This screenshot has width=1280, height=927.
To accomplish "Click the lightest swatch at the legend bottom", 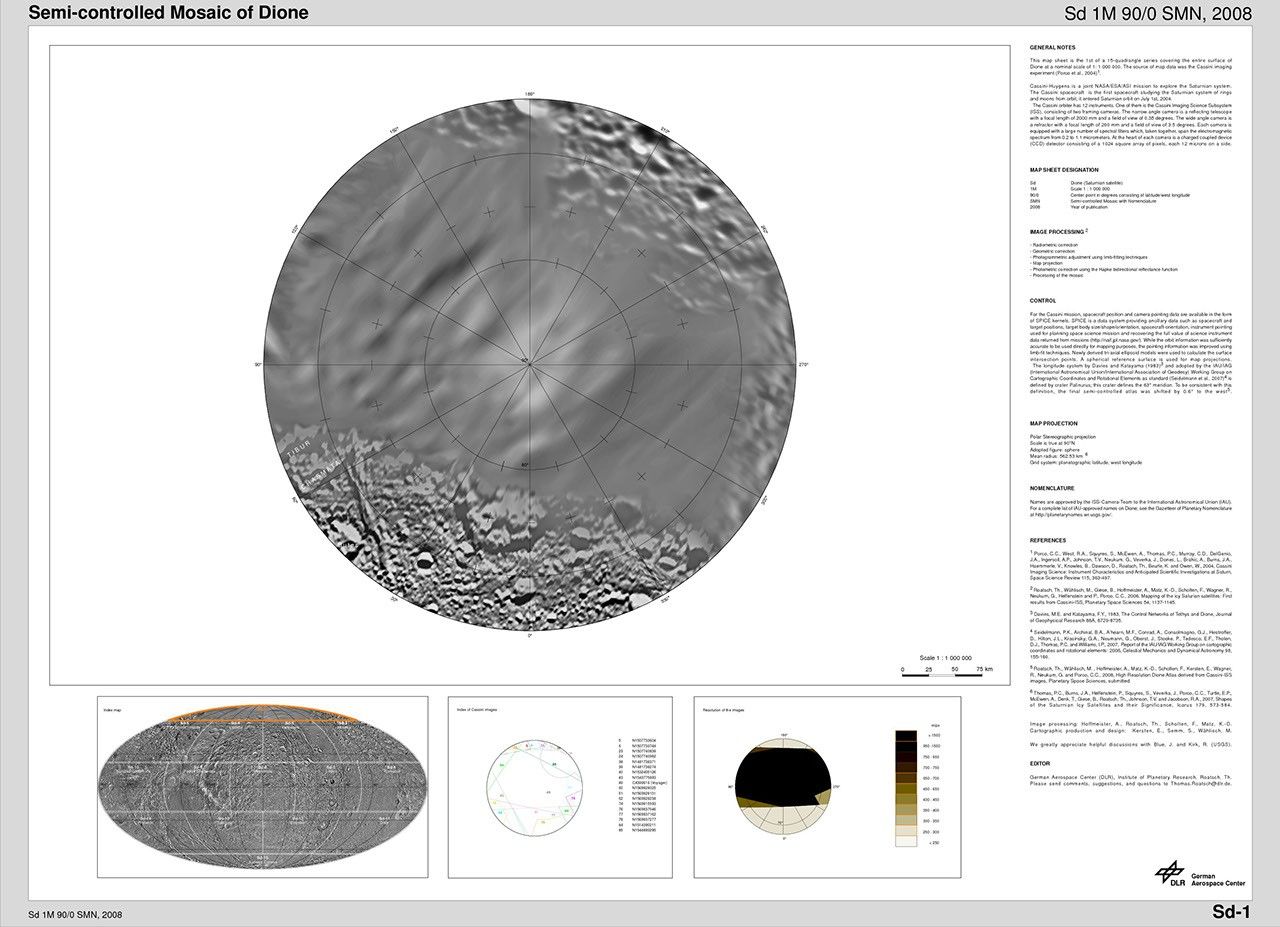I will click(x=905, y=841).
